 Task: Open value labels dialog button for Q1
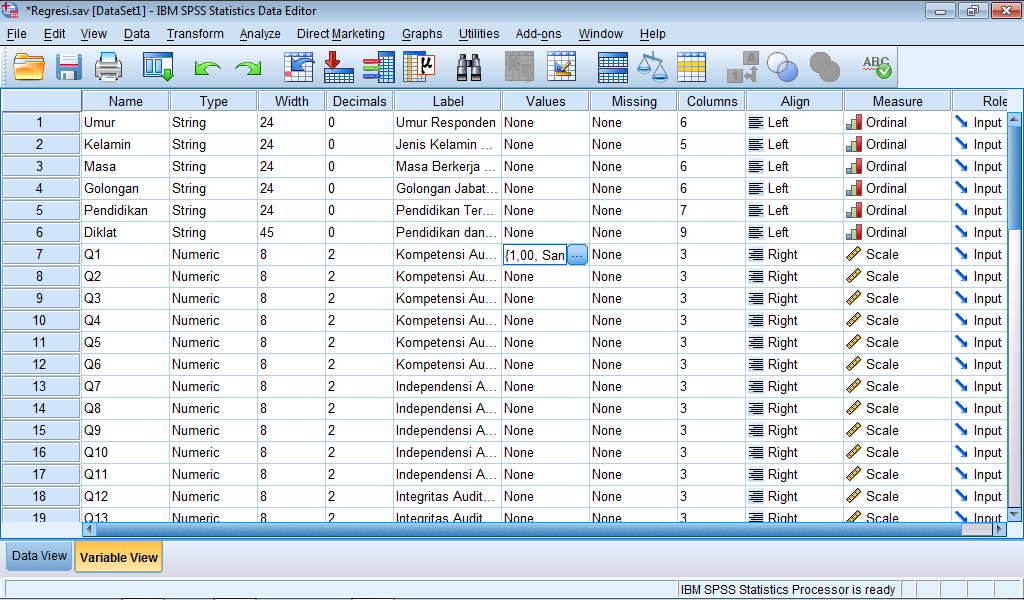(x=577, y=255)
